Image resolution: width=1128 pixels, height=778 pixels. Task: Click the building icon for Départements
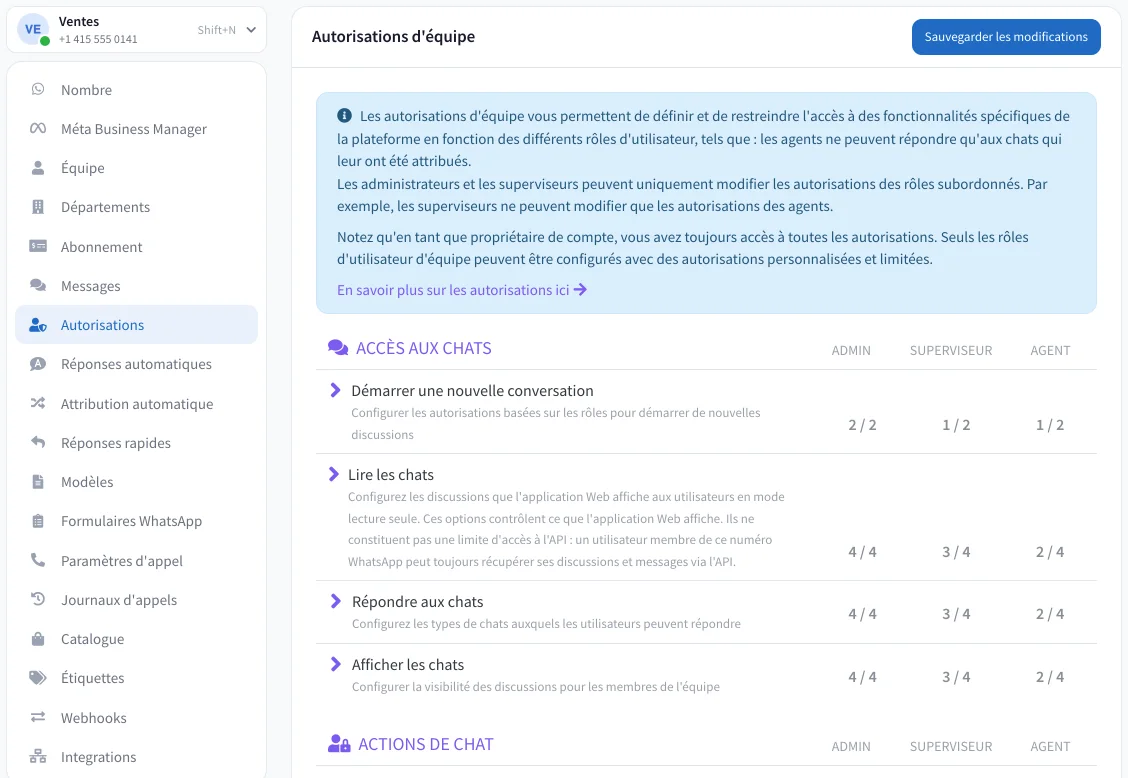point(38,207)
